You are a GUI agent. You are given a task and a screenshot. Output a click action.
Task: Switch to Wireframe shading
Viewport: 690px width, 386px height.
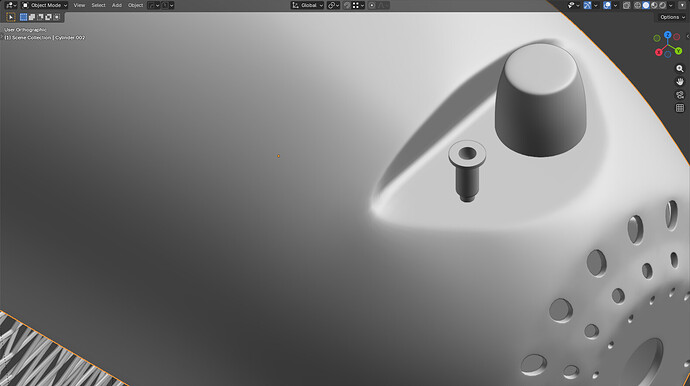(x=637, y=5)
